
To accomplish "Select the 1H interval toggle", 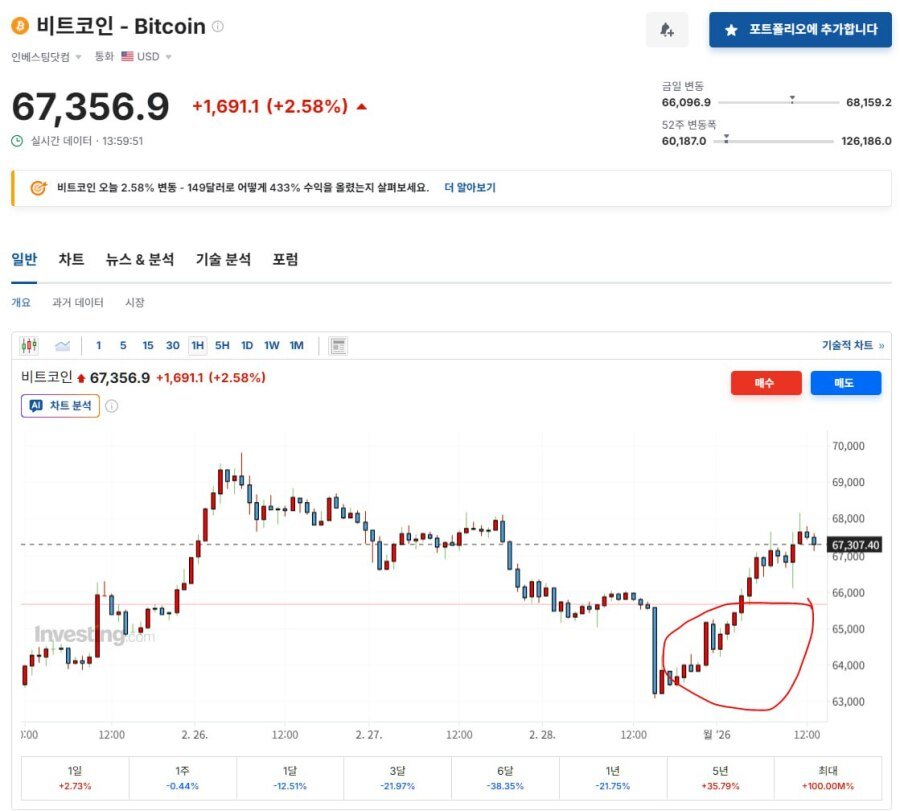I will pyautogui.click(x=197, y=344).
